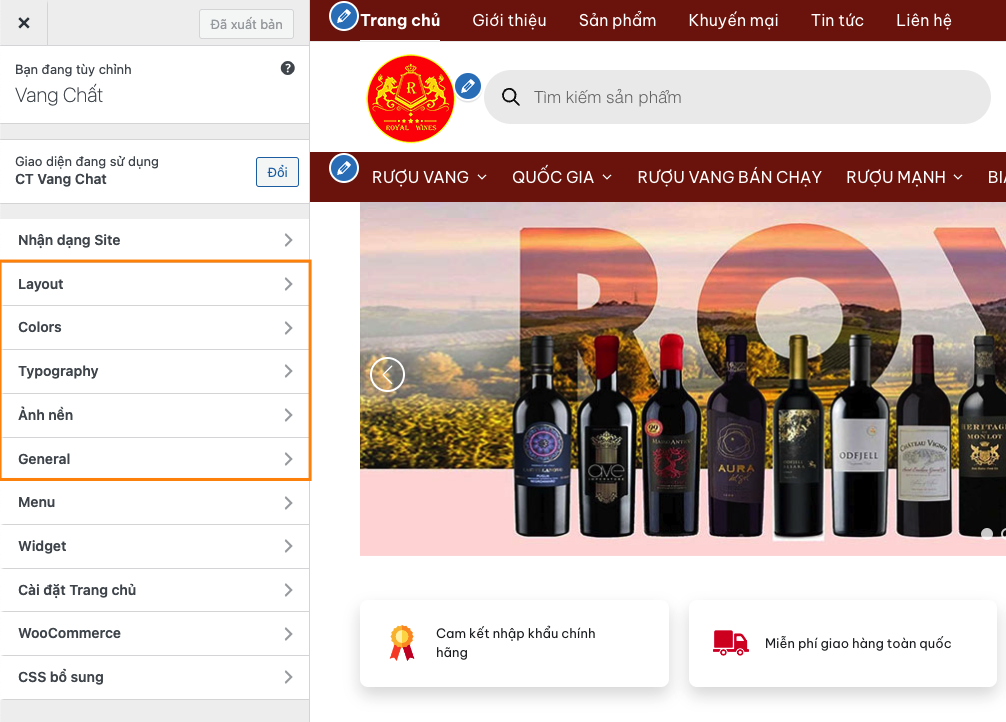Expand QUỐC GIA dropdown menu
The height and width of the screenshot is (722, 1006).
pos(562,177)
